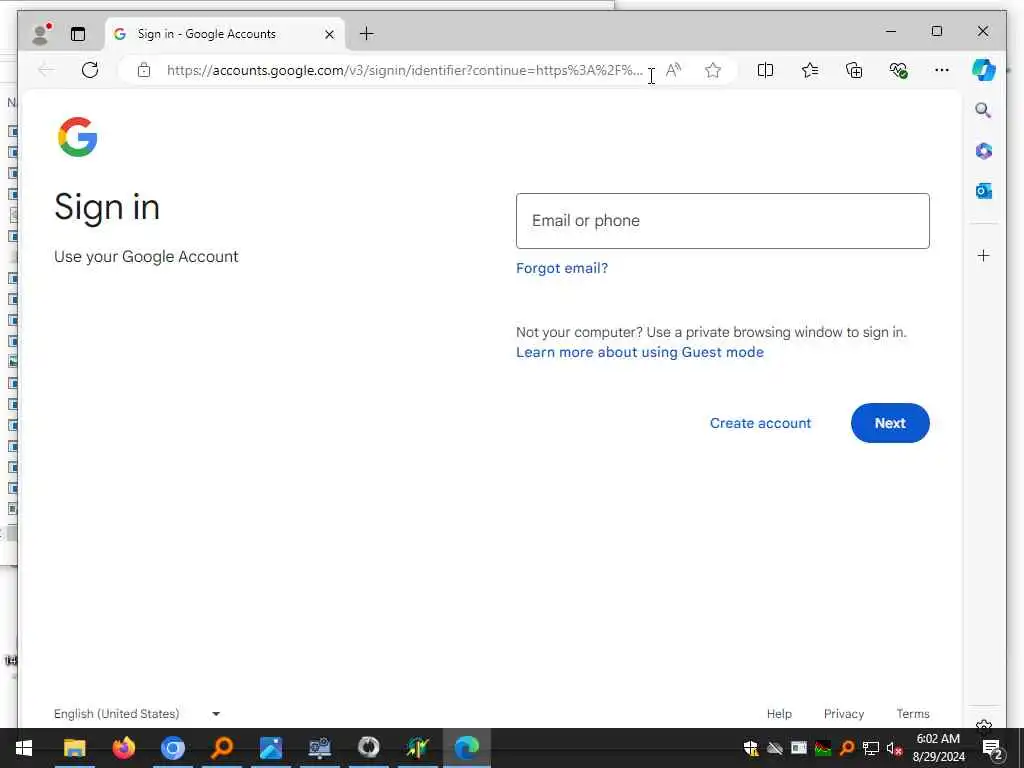
Task: Open the tab actions menu icon
Action: pyautogui.click(x=78, y=34)
